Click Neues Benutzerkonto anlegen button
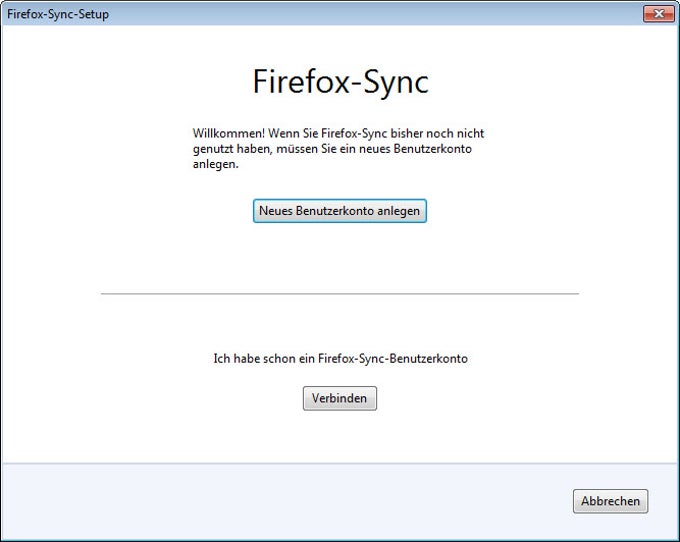The width and height of the screenshot is (680, 542). 340,211
